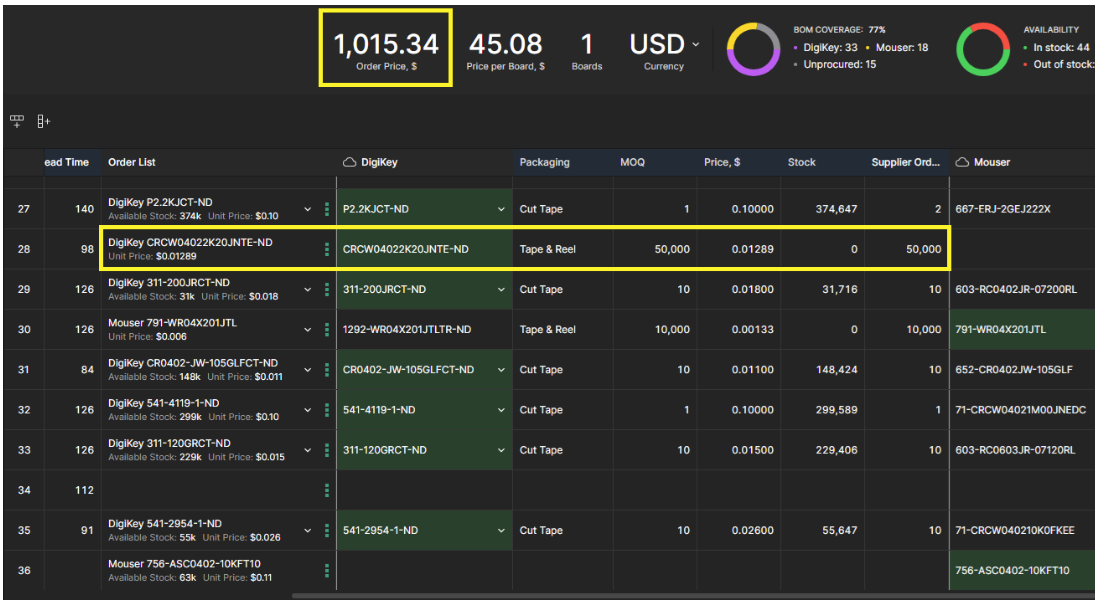
Task: Click the add row icon in toolbar
Action: click(17, 121)
